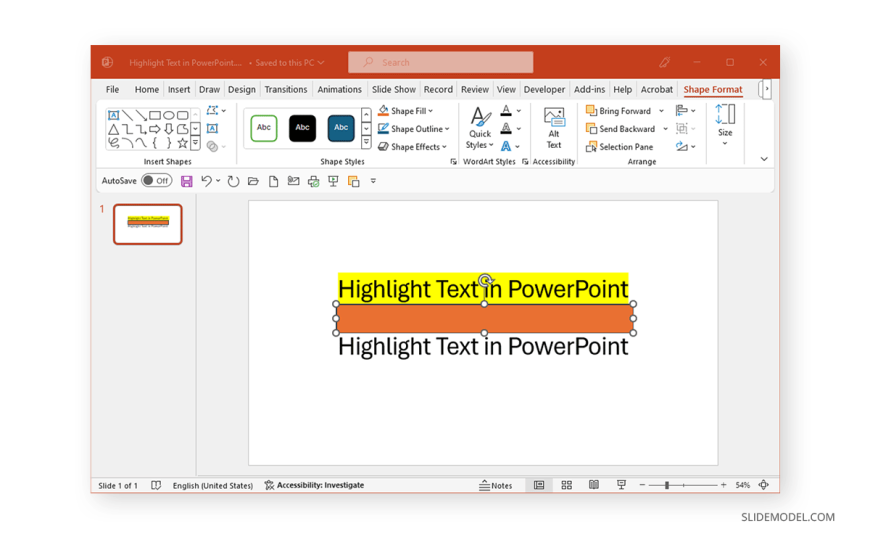
Task: Choose the triangle shape in shapes gallery
Action: (113, 129)
